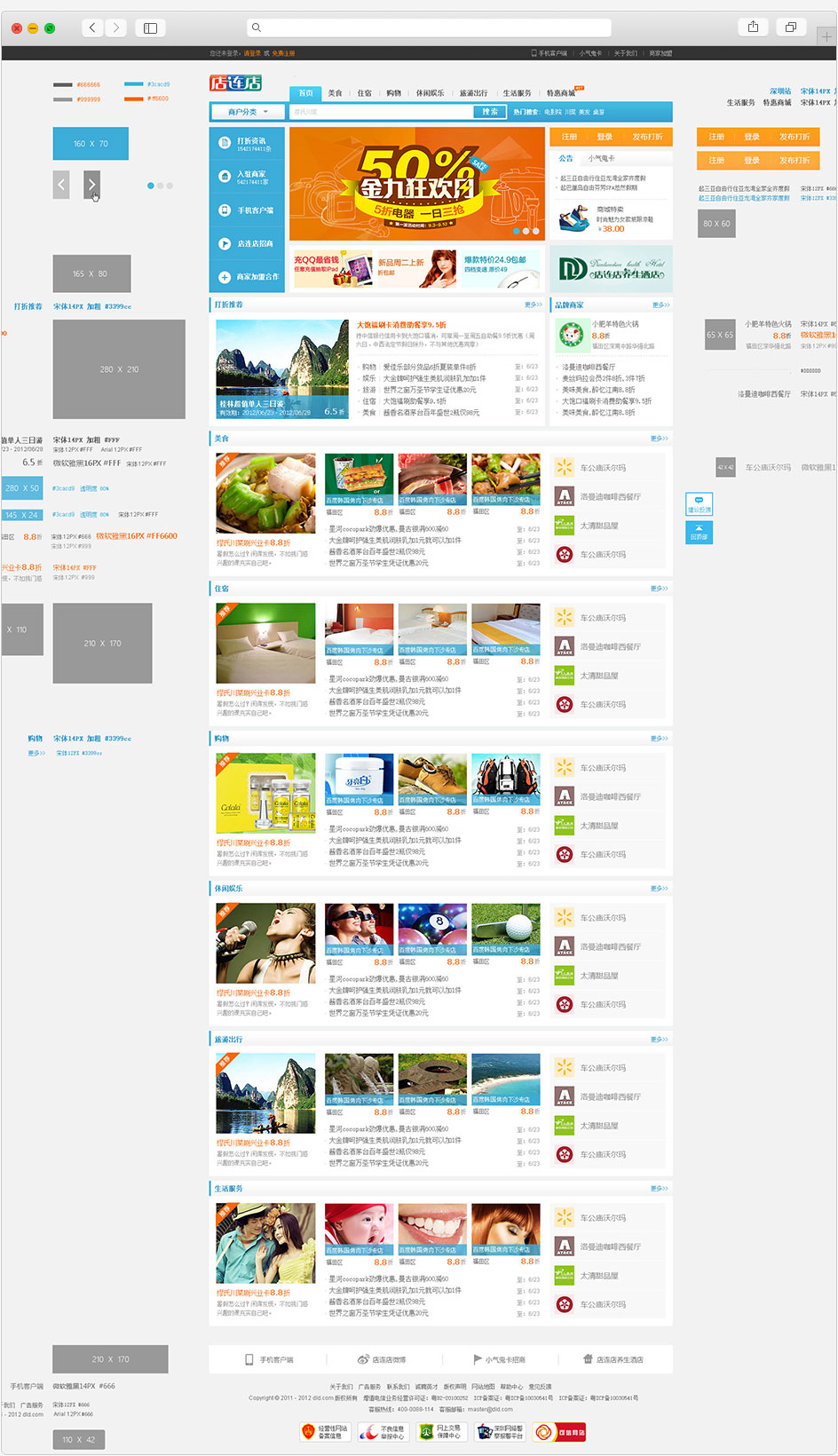This screenshot has height=1456, width=838.
Task: Click the 入驻商家 sidebar icon
Action: tap(225, 177)
